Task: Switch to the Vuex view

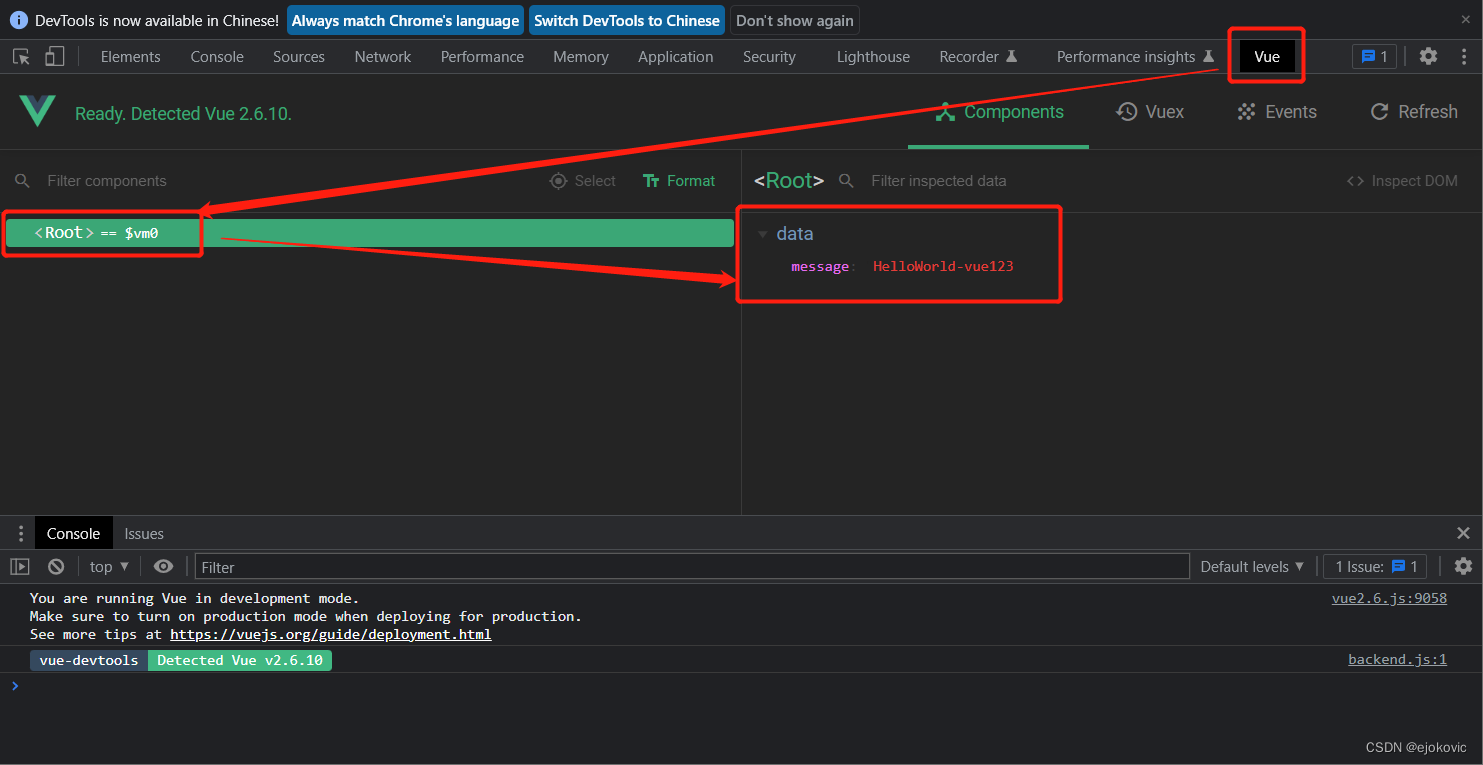Action: 1150,112
